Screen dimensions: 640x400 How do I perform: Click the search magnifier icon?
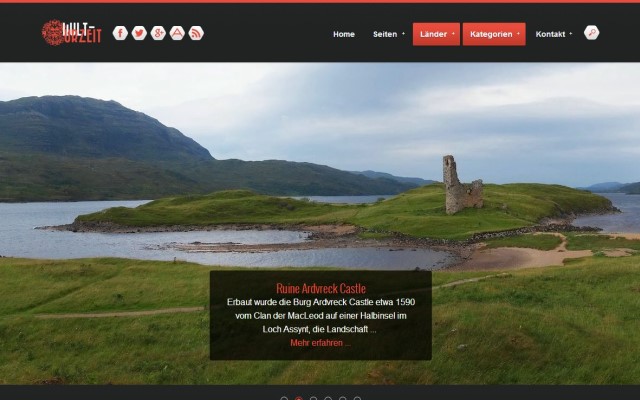pyautogui.click(x=591, y=33)
